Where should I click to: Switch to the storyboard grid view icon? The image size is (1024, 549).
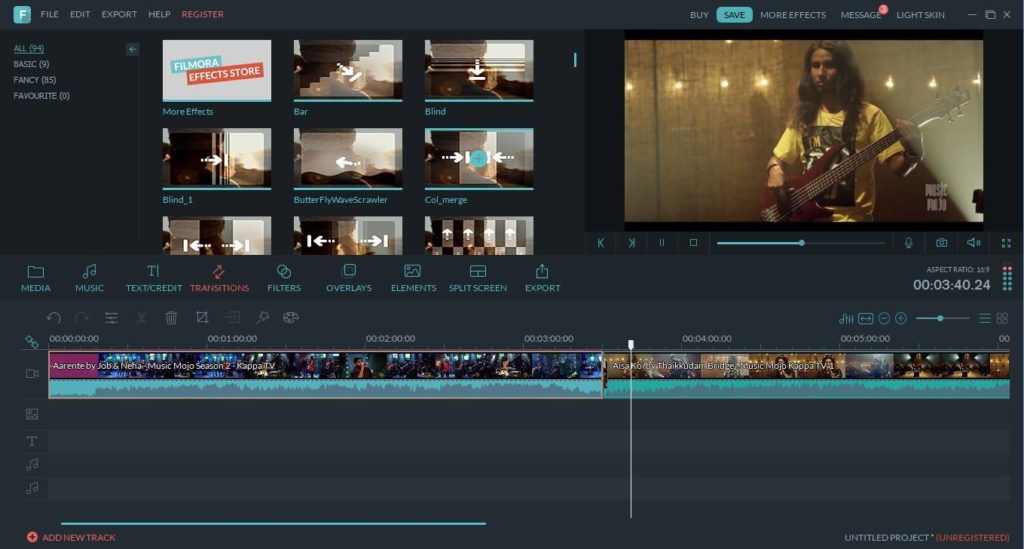(1002, 318)
